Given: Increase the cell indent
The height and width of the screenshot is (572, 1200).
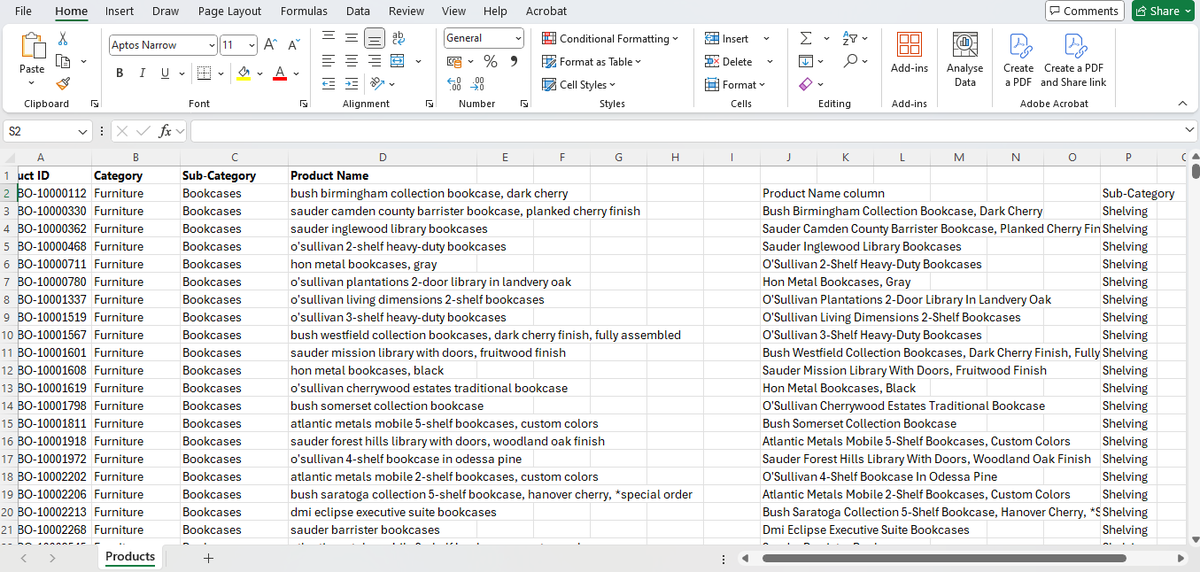Looking at the screenshot, I should point(351,84).
